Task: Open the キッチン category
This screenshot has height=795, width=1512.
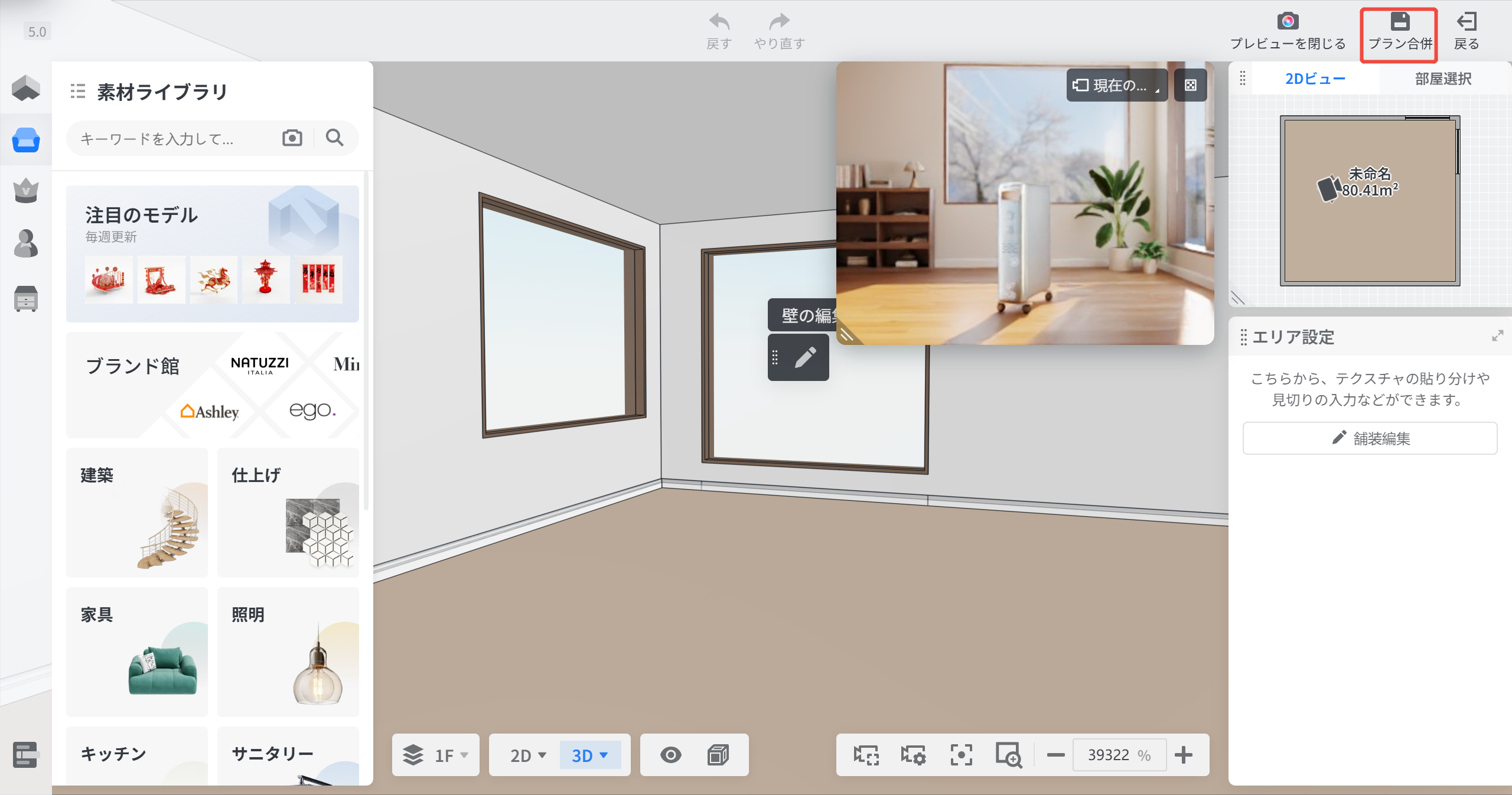Action: pos(137,756)
